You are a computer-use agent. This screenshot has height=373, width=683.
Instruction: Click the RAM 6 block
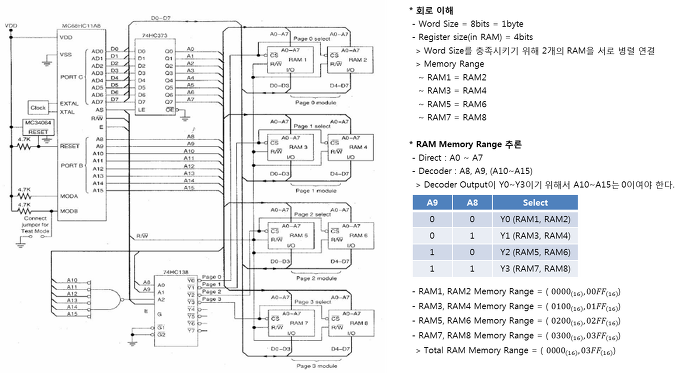[x=351, y=235]
